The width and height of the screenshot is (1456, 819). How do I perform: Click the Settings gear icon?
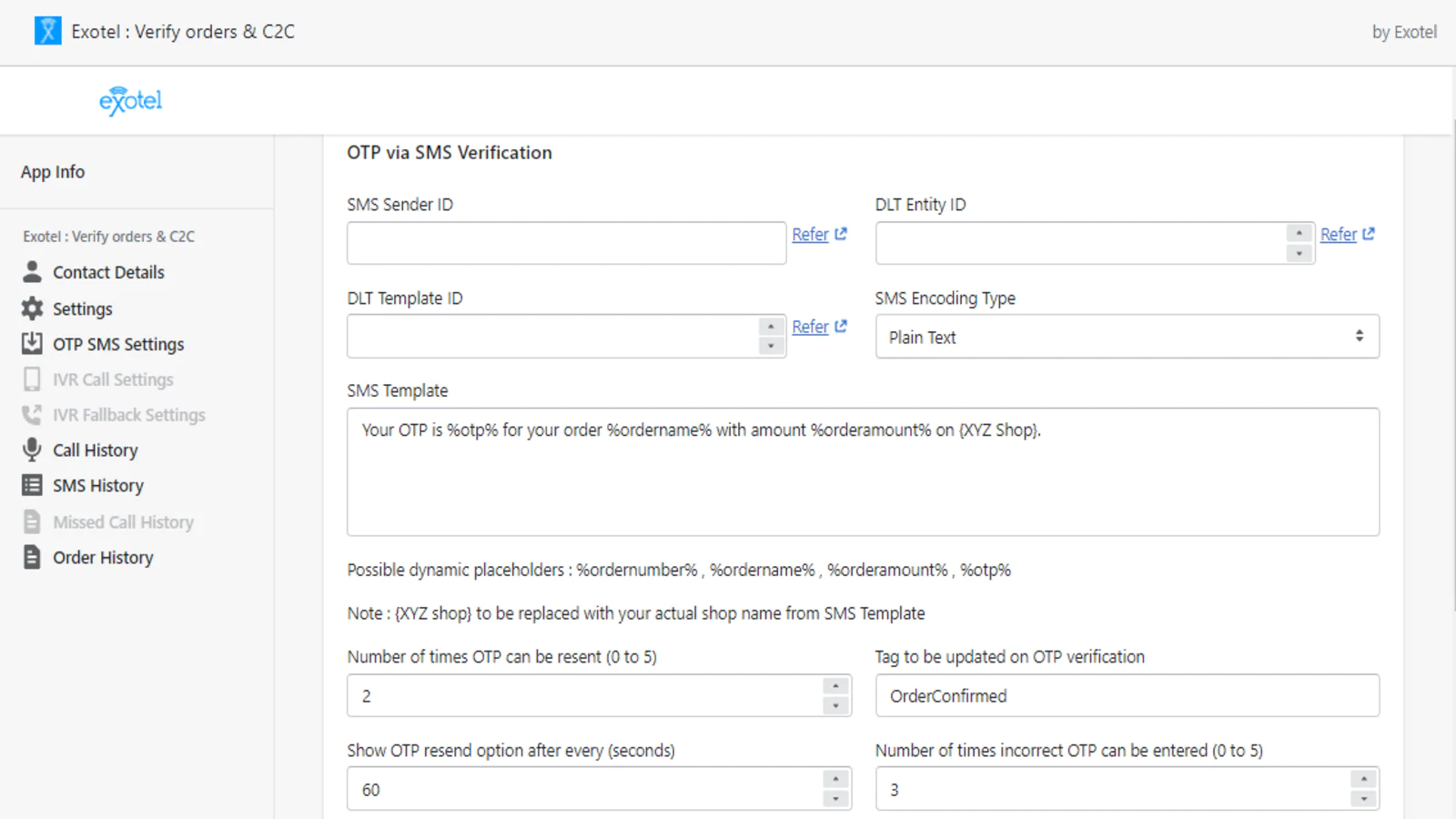(32, 308)
